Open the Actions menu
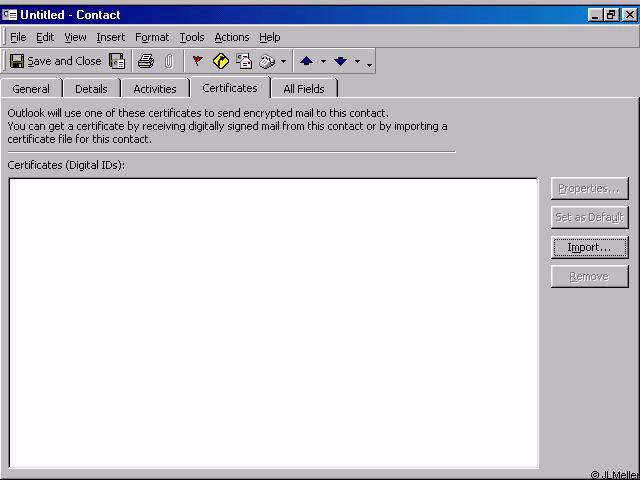 coord(232,37)
